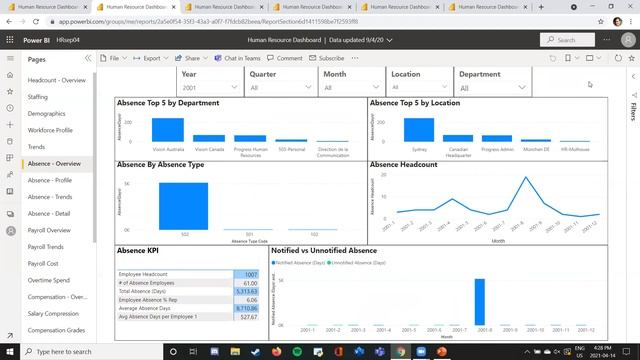Open the View layout icon in toolbar

(x=589, y=58)
